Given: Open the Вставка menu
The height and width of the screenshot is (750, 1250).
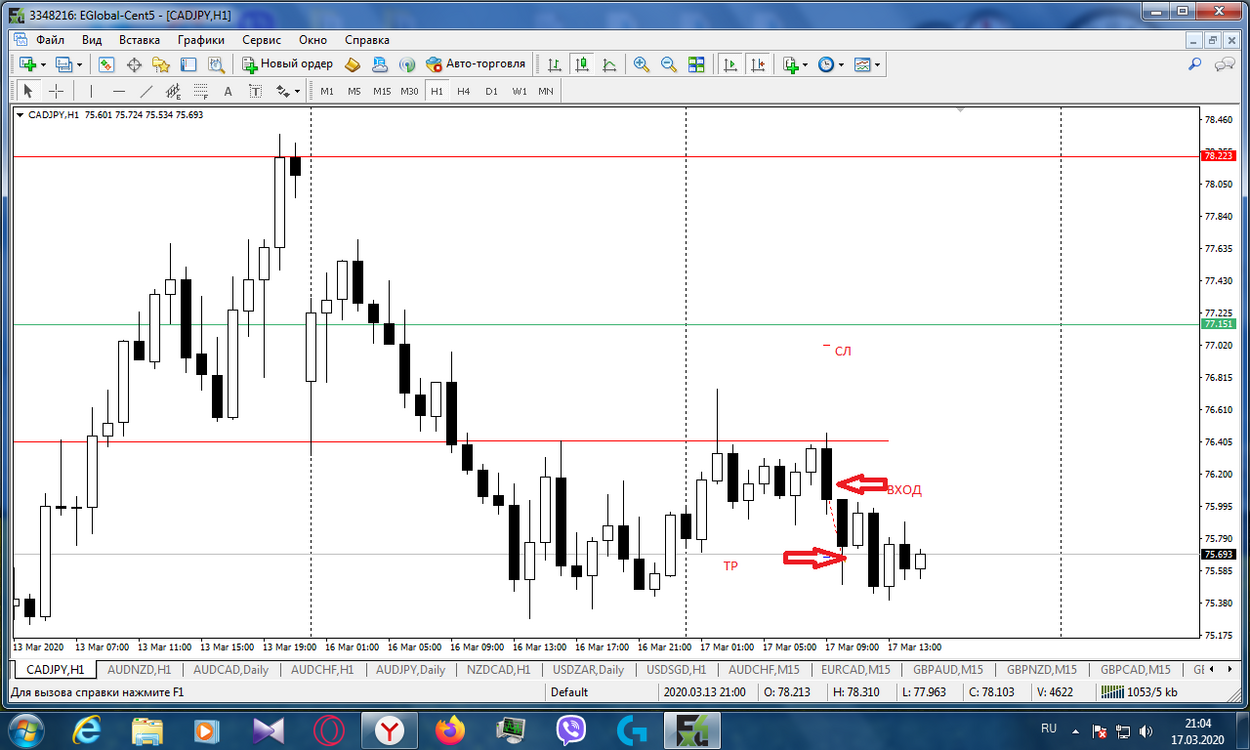Looking at the screenshot, I should pos(139,40).
